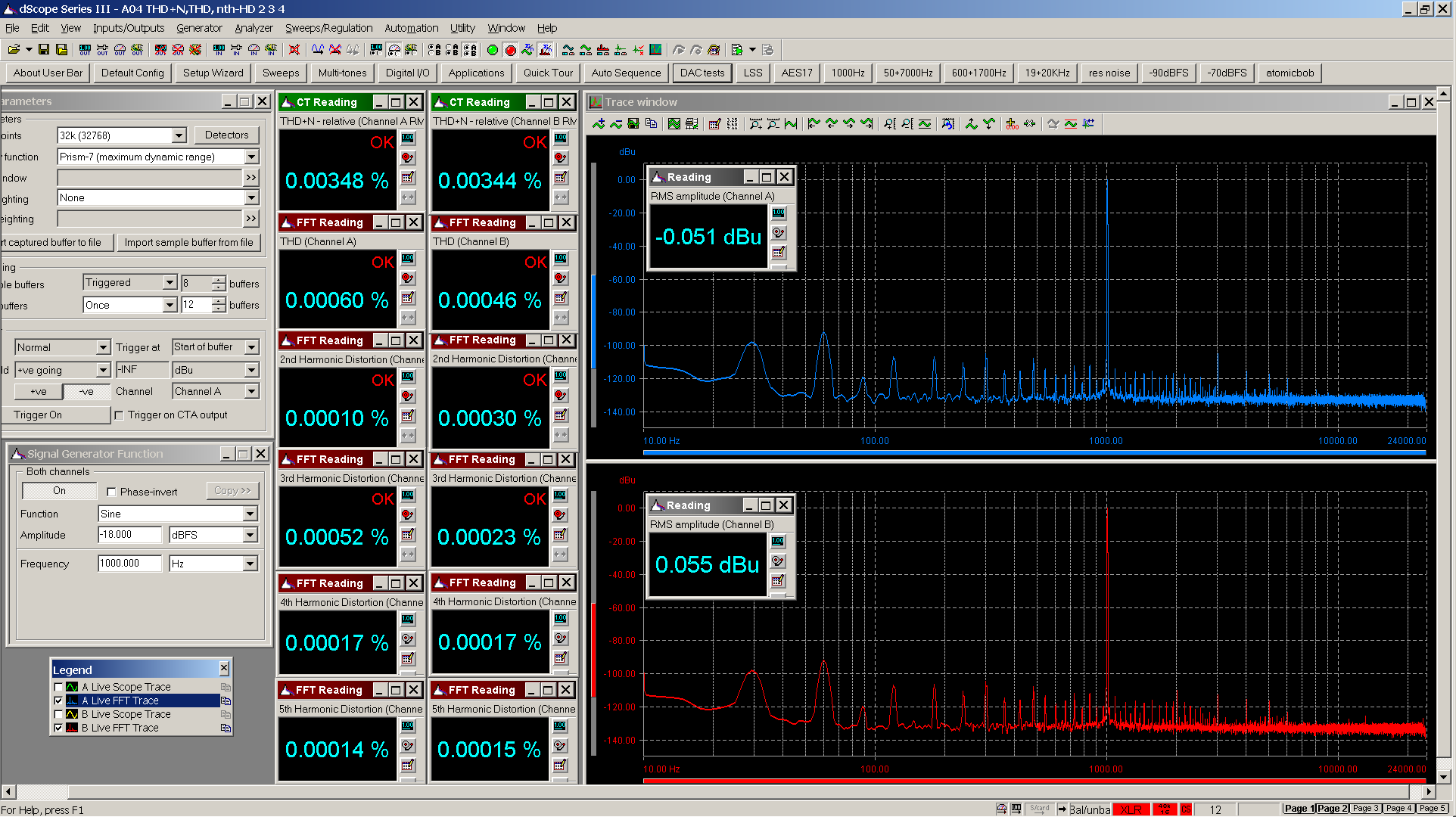Click the Multi-tones tab
The width and height of the screenshot is (1456, 817).
tap(342, 72)
